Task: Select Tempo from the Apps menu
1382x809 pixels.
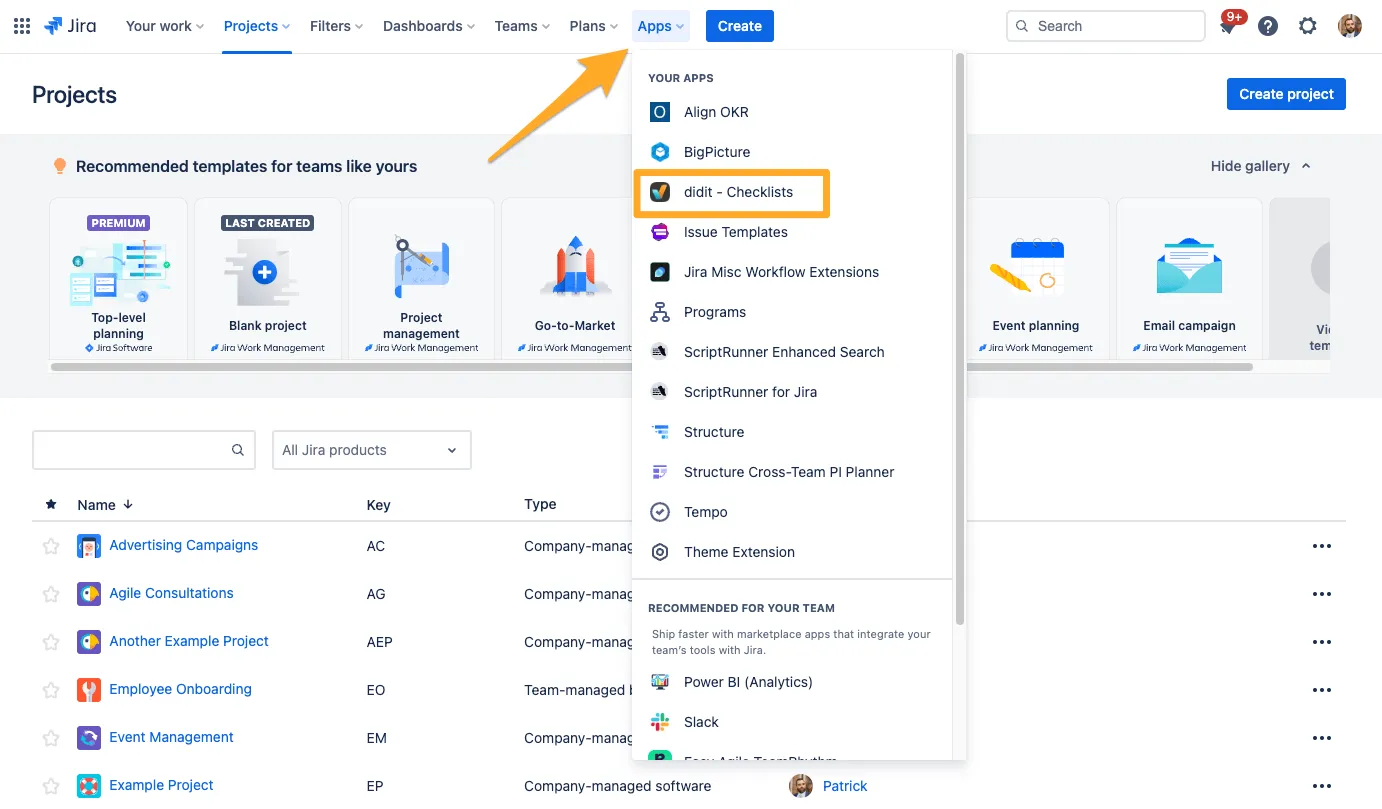Action: click(792, 512)
